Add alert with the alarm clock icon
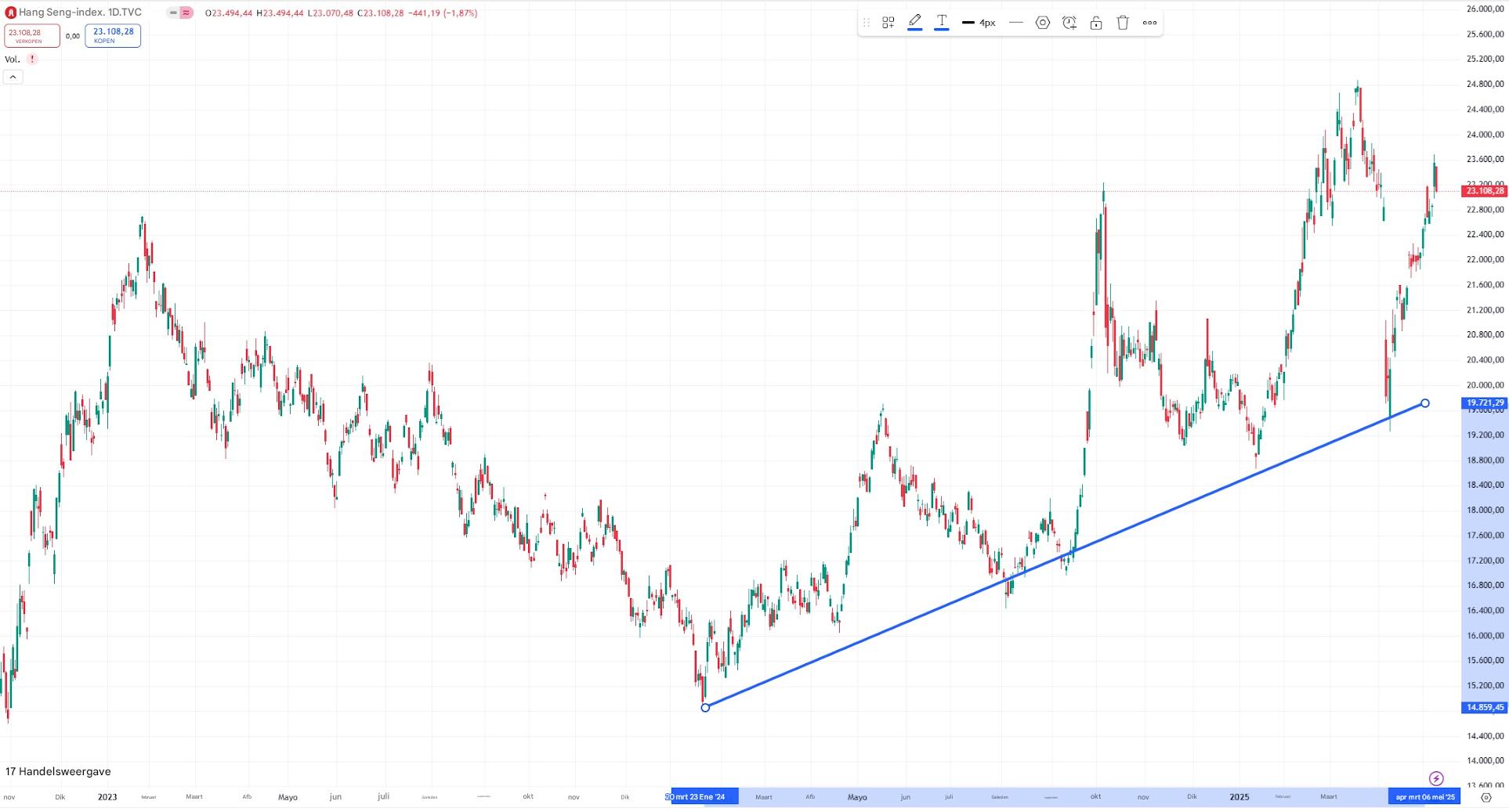1509x812 pixels. [1069, 23]
